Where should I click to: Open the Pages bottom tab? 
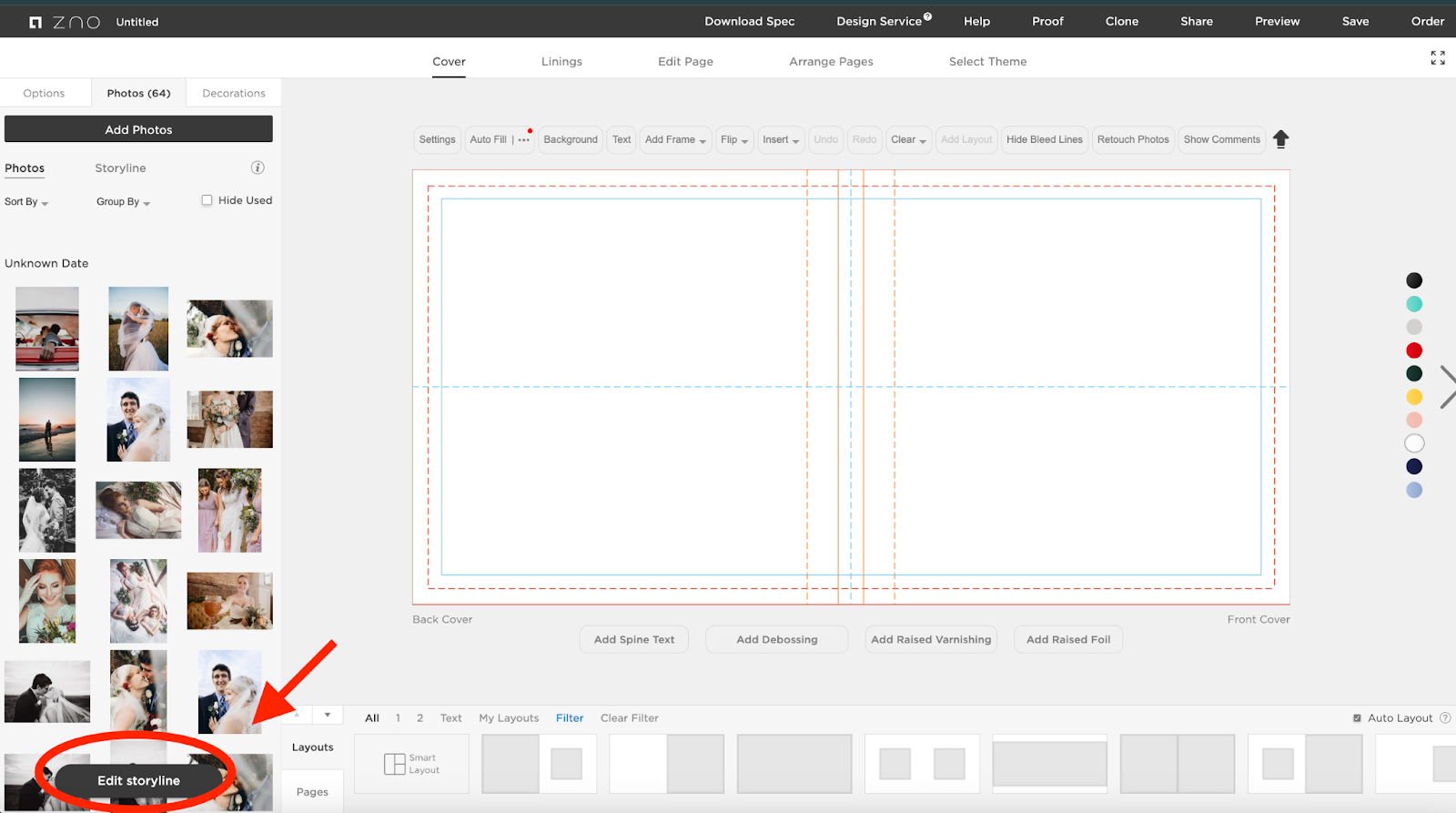click(x=312, y=792)
